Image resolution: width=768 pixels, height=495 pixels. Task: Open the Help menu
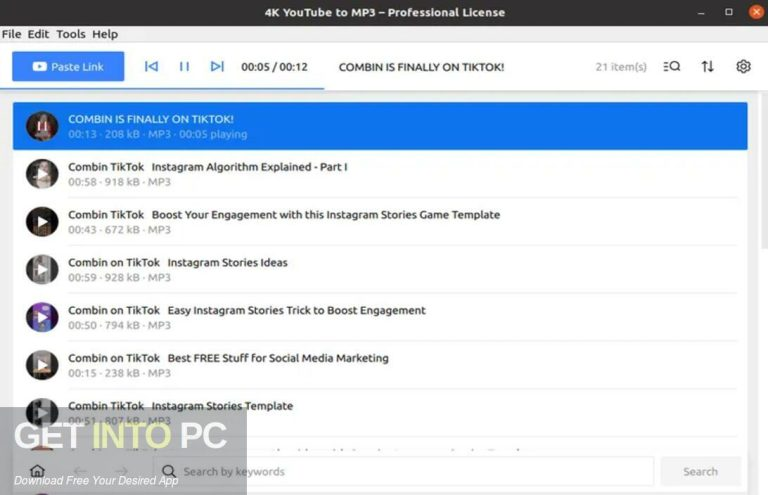(105, 34)
